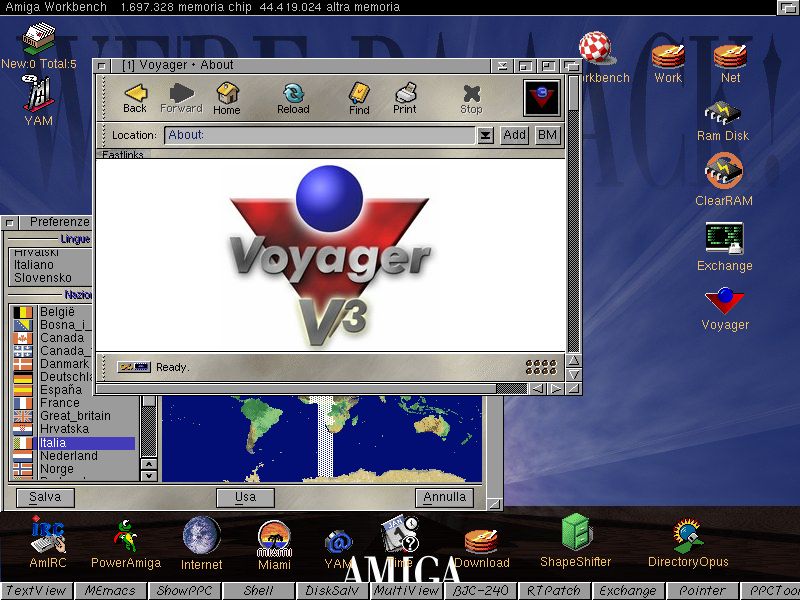Reload the current Voyager page
This screenshot has height=600, width=800.
(x=293, y=98)
